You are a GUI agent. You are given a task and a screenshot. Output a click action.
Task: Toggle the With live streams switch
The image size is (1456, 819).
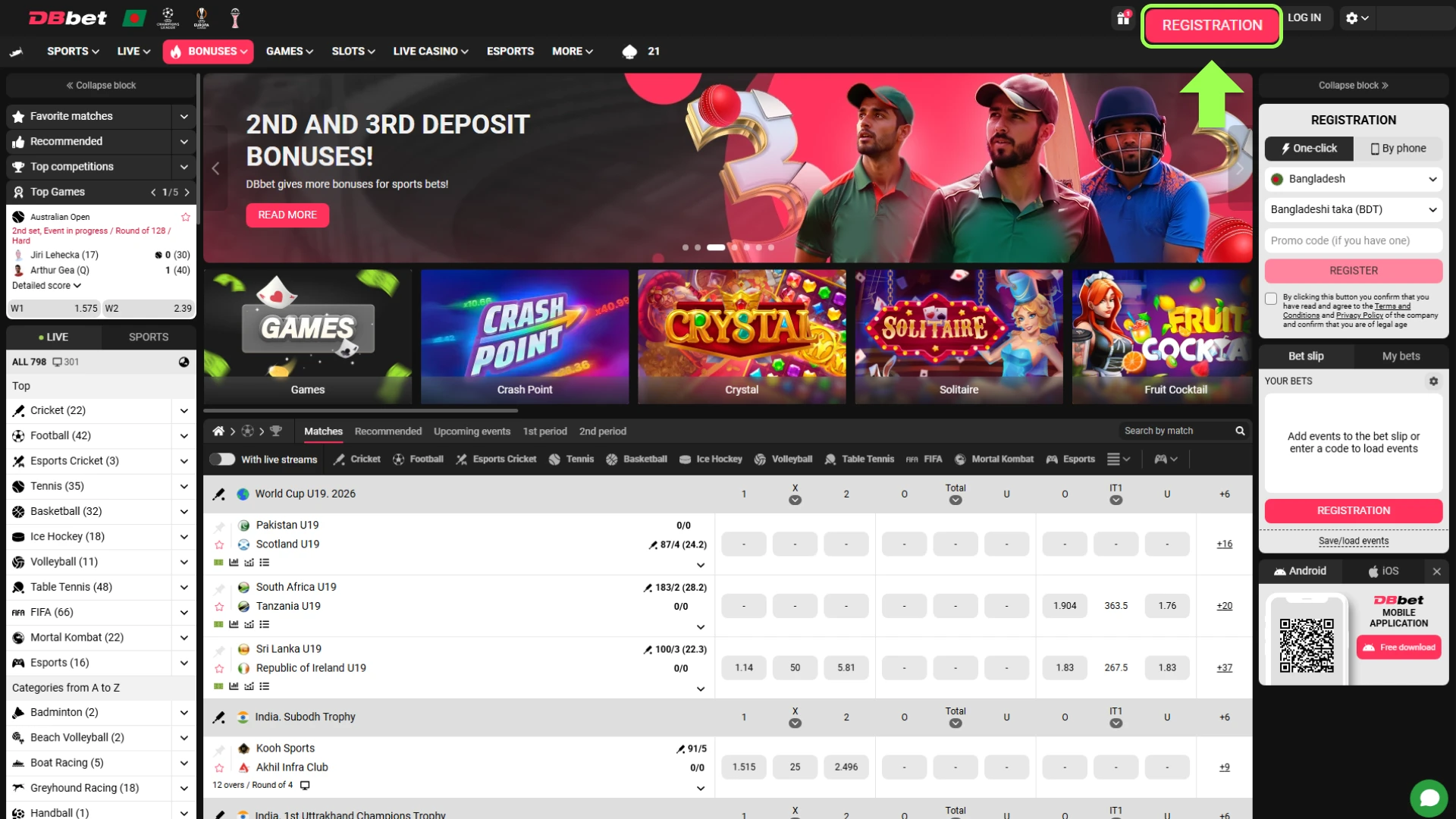point(222,460)
